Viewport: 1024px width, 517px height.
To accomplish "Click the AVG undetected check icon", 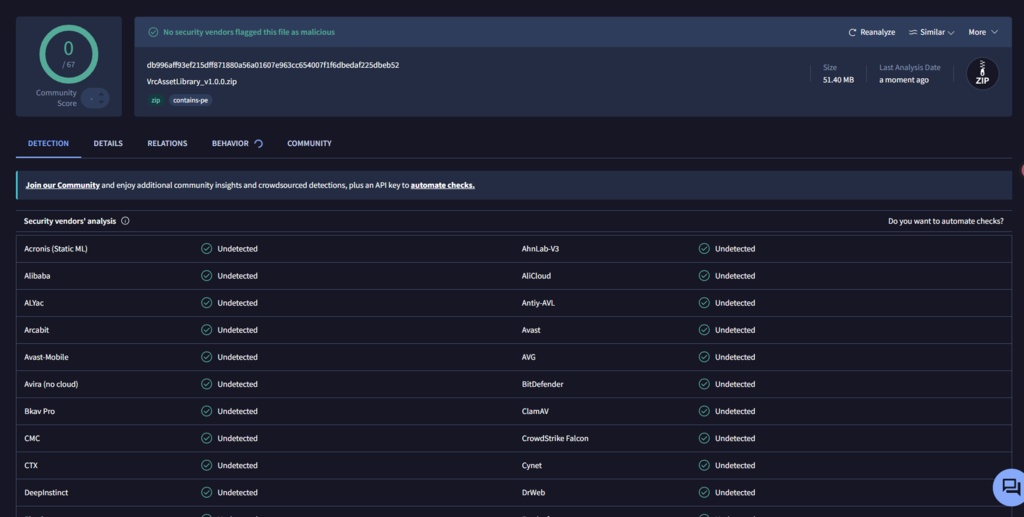I will coord(704,357).
